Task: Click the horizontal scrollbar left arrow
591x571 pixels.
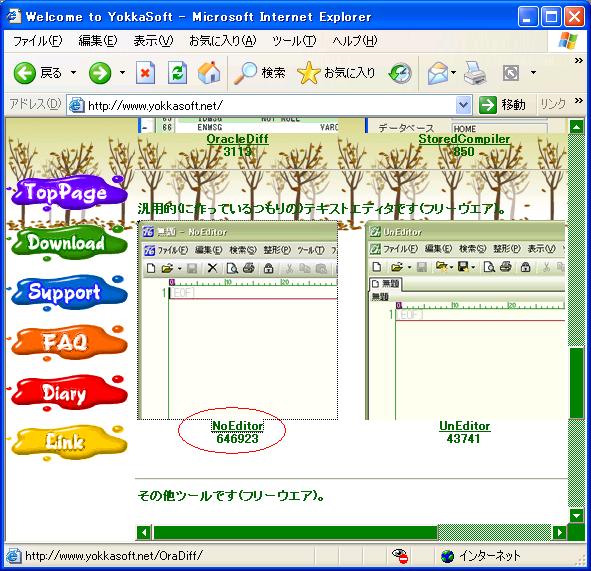Action: click(x=144, y=532)
